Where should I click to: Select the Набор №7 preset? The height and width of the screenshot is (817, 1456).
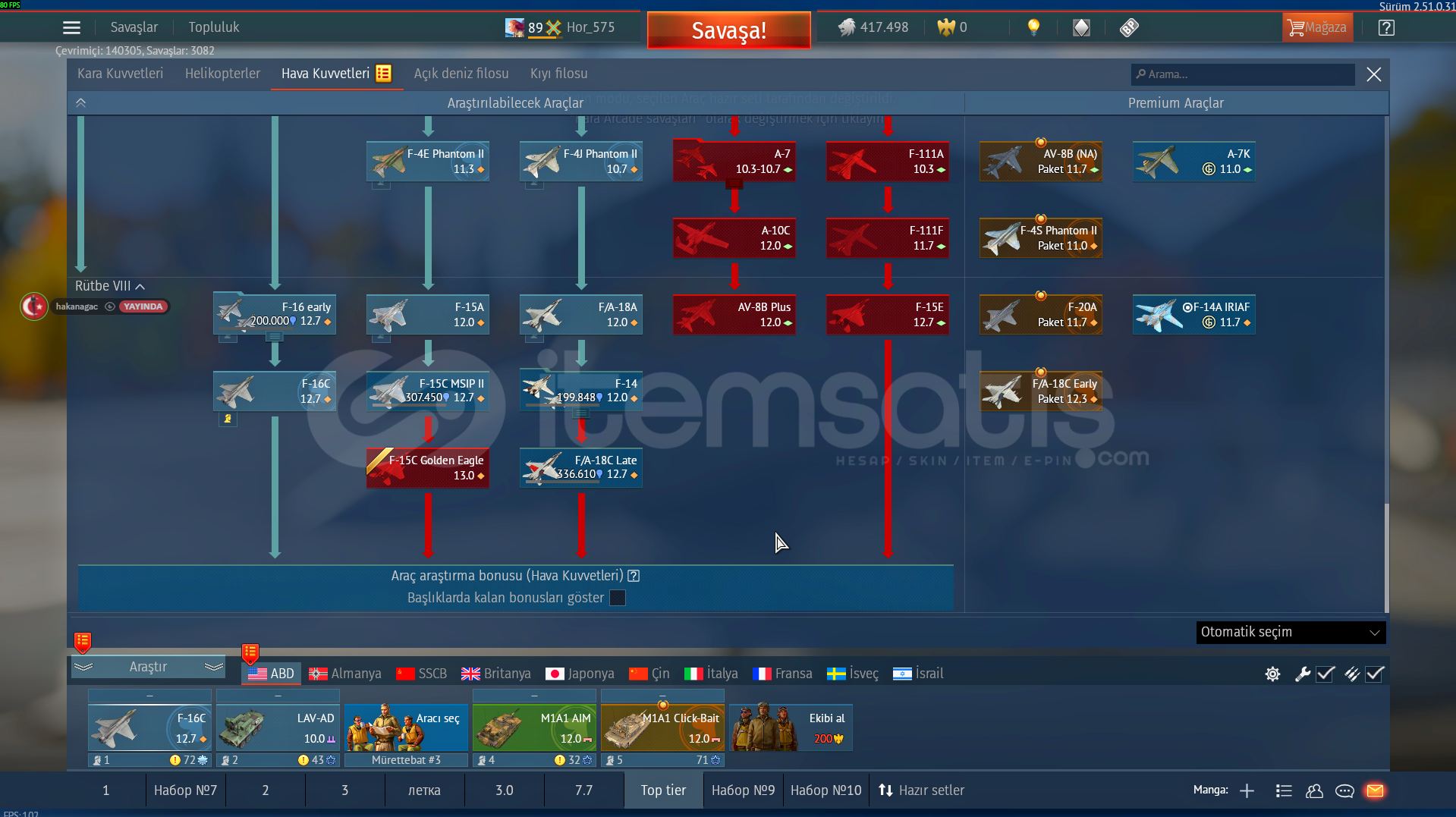click(186, 790)
